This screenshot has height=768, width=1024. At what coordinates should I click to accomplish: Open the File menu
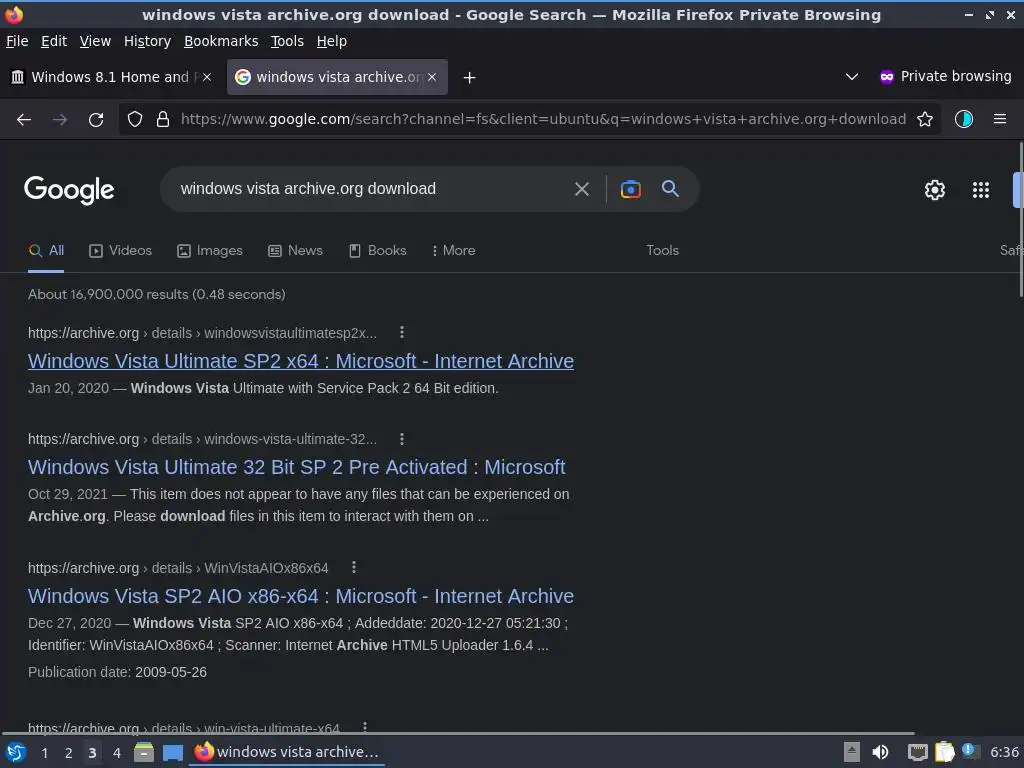(17, 41)
